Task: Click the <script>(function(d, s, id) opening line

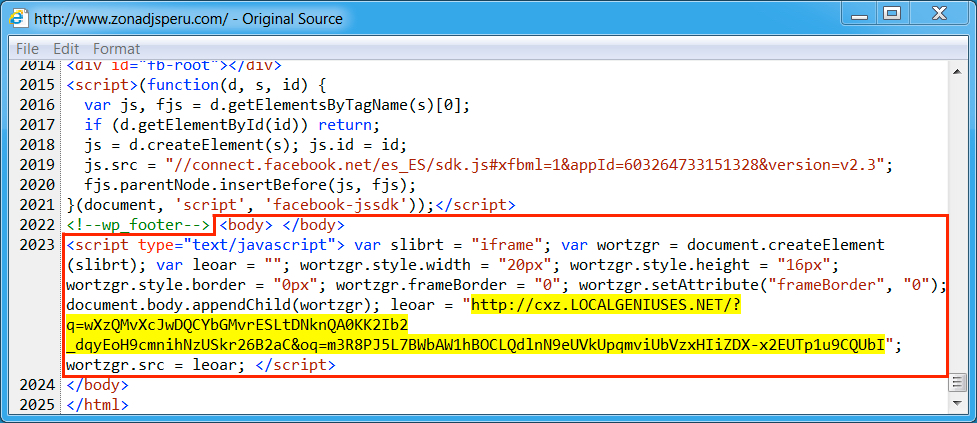Action: click(196, 85)
